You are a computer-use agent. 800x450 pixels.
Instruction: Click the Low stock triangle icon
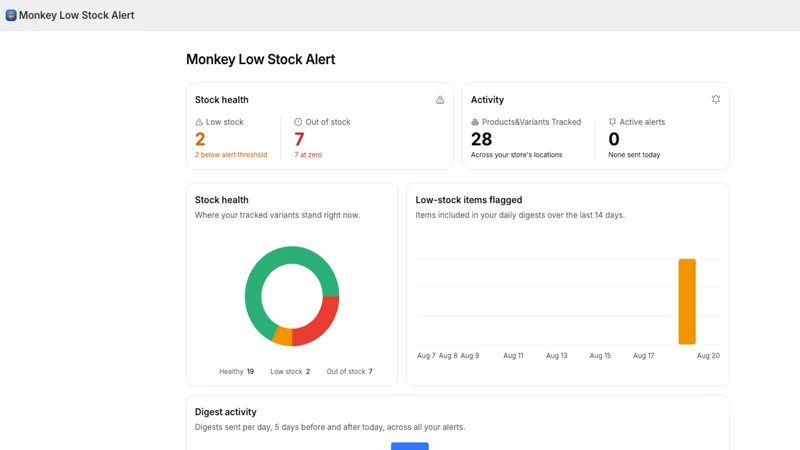click(x=199, y=122)
